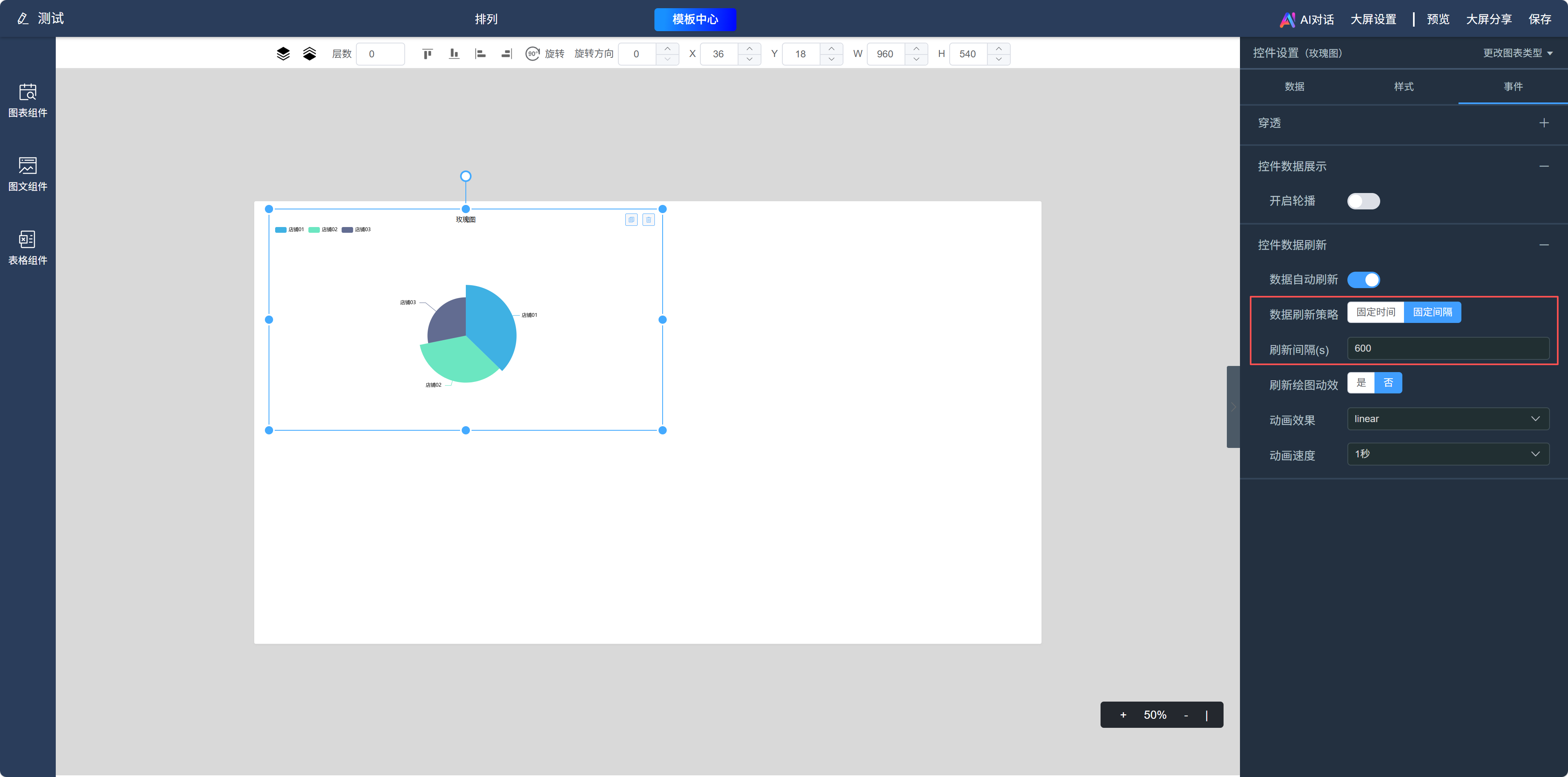Open the 图表组件 sidebar panel

[x=27, y=100]
